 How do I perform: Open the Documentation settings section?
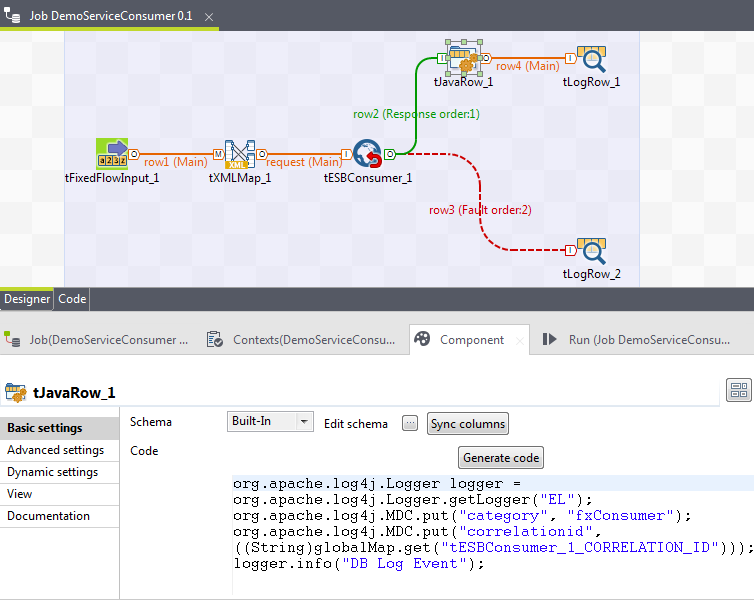tap(49, 516)
